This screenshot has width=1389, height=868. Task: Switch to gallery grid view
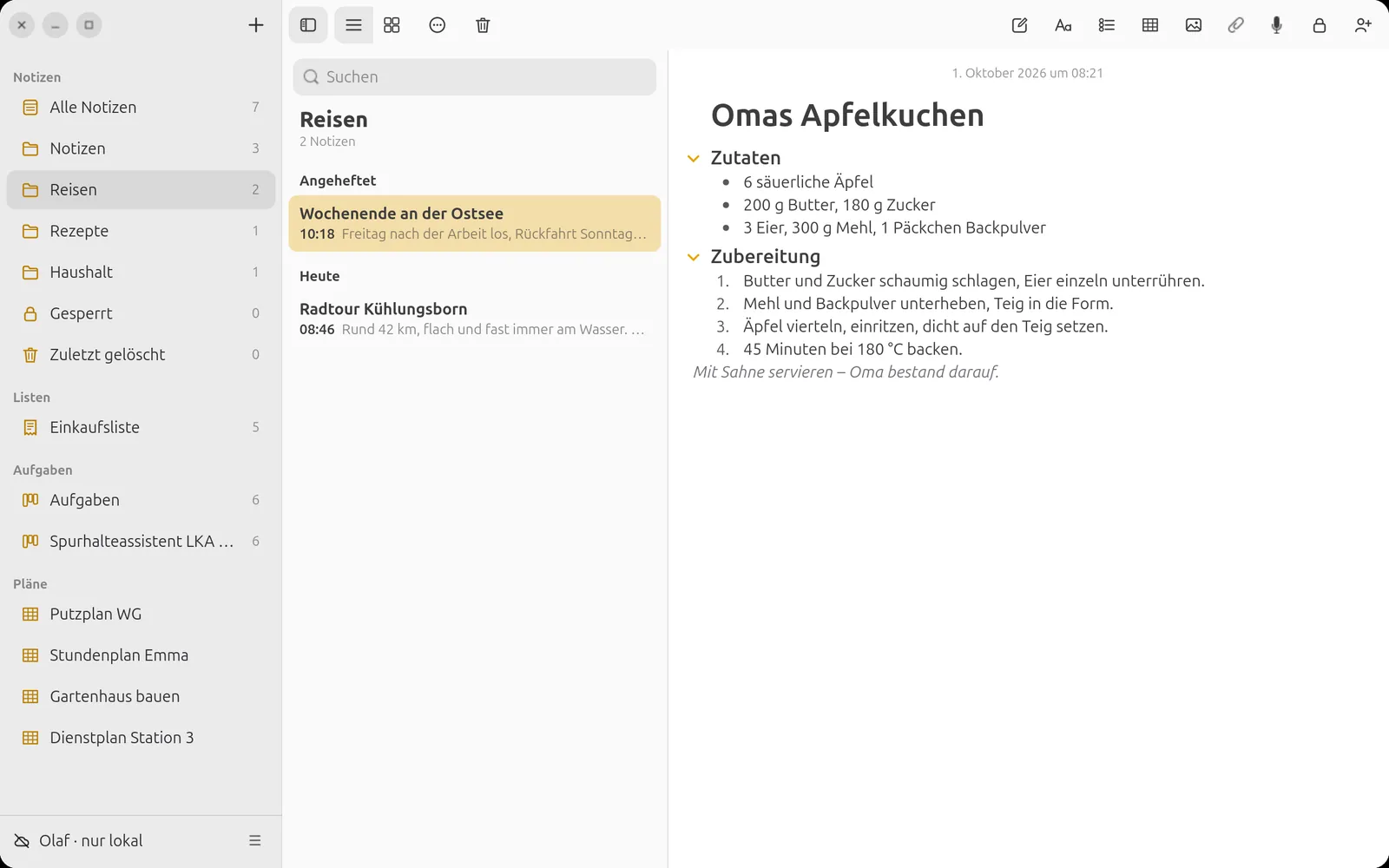coord(392,25)
